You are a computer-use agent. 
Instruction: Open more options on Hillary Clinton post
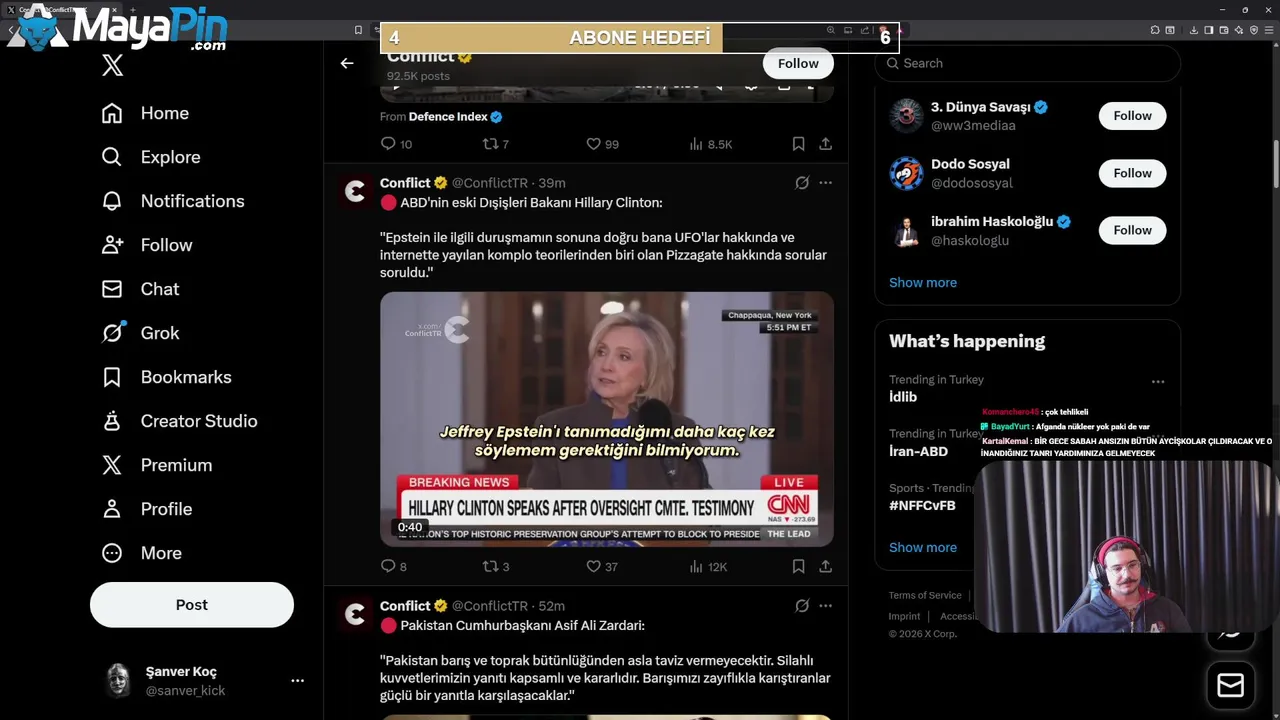pyautogui.click(x=825, y=183)
